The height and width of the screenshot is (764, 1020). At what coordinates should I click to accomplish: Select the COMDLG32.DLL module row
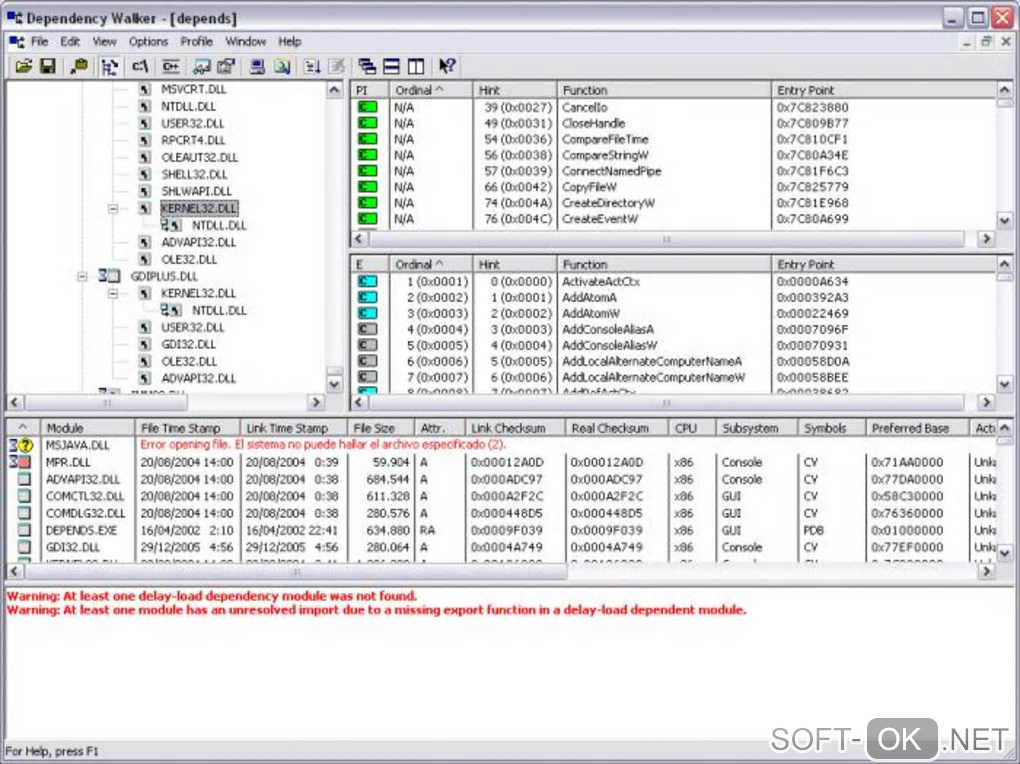click(501, 513)
